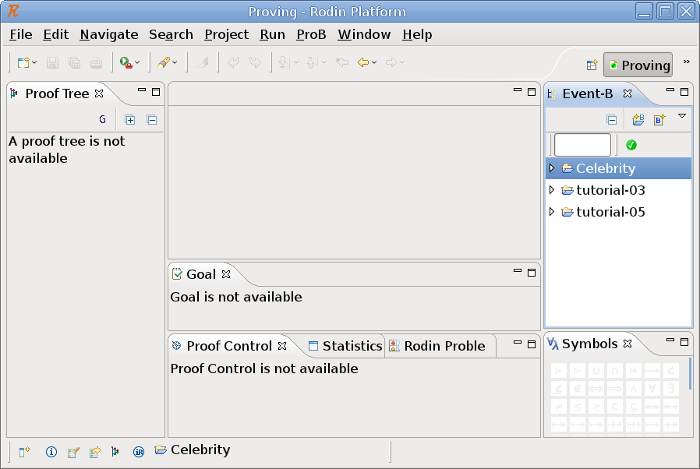Expand the Celebrity project tree node
This screenshot has width=700, height=469.
click(551, 168)
